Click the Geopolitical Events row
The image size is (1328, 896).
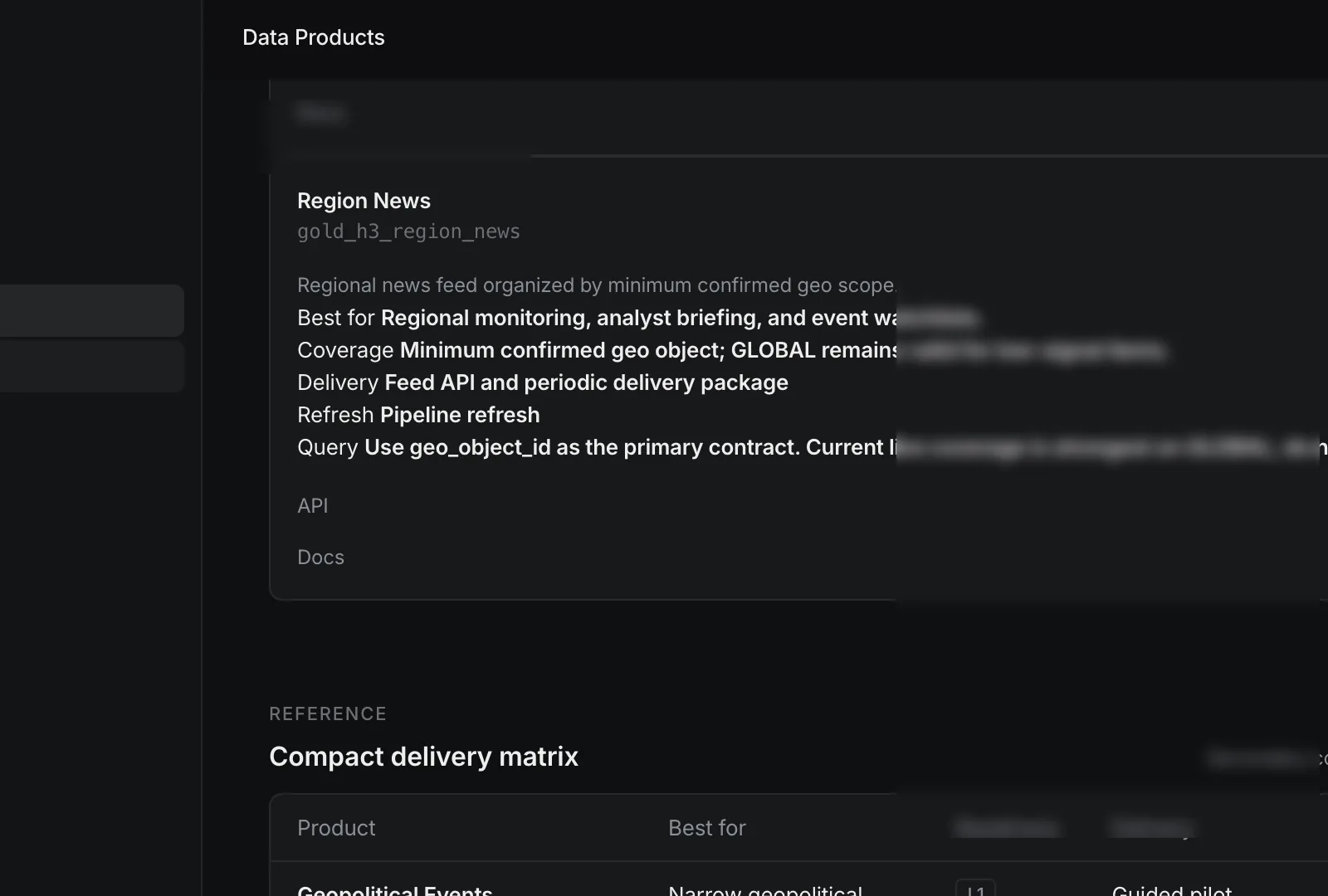click(x=395, y=889)
